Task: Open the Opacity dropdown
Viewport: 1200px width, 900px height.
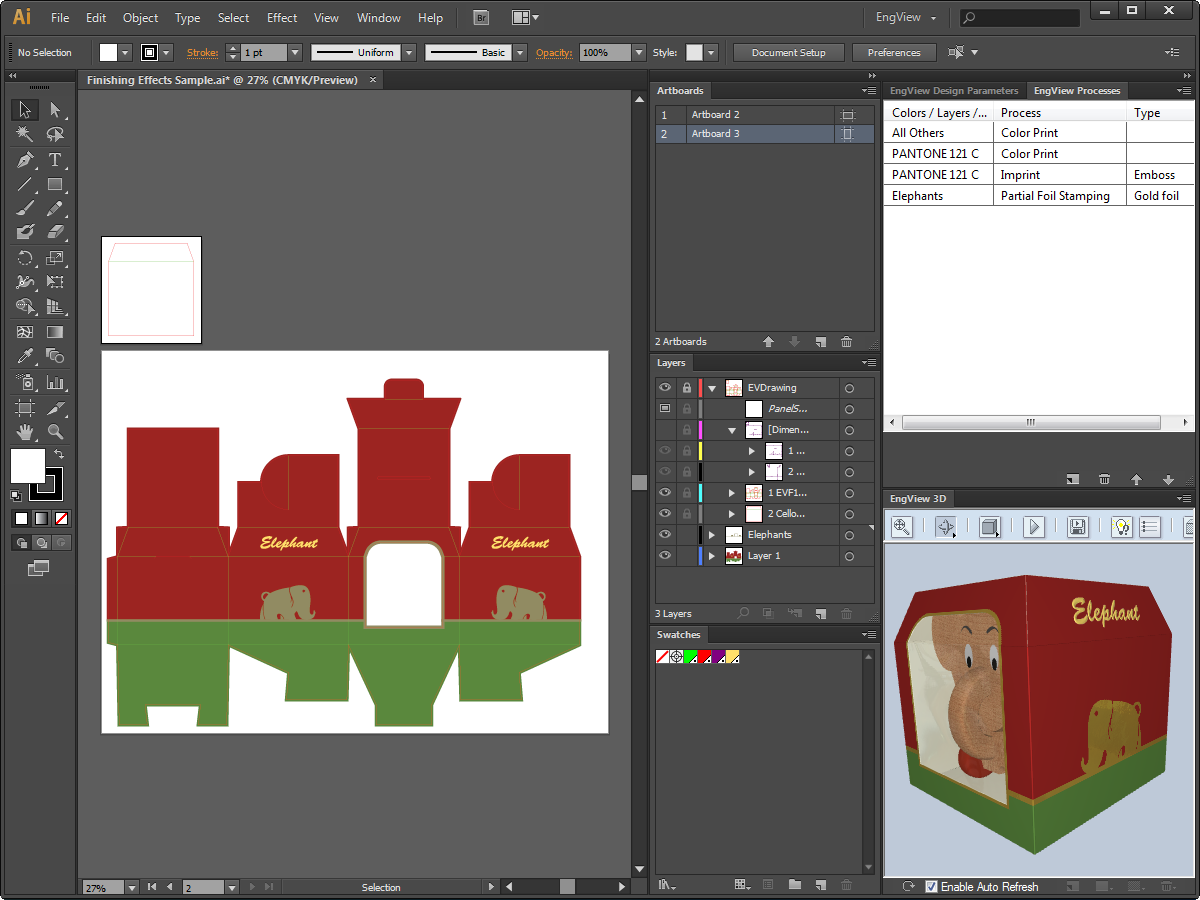Action: 638,53
